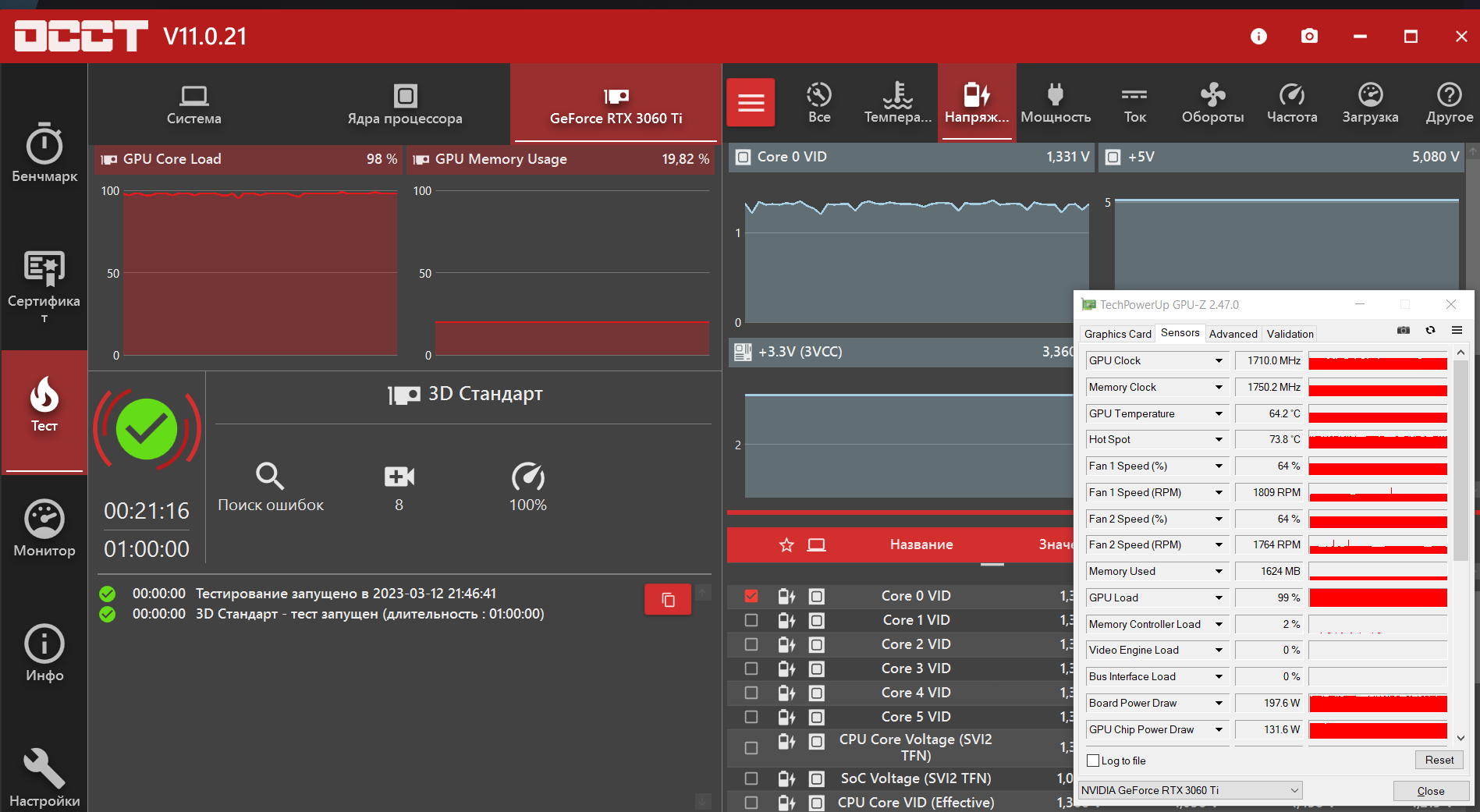The width and height of the screenshot is (1480, 812).
Task: Filter sensors by frequency (Частота)
Action: pos(1292,103)
